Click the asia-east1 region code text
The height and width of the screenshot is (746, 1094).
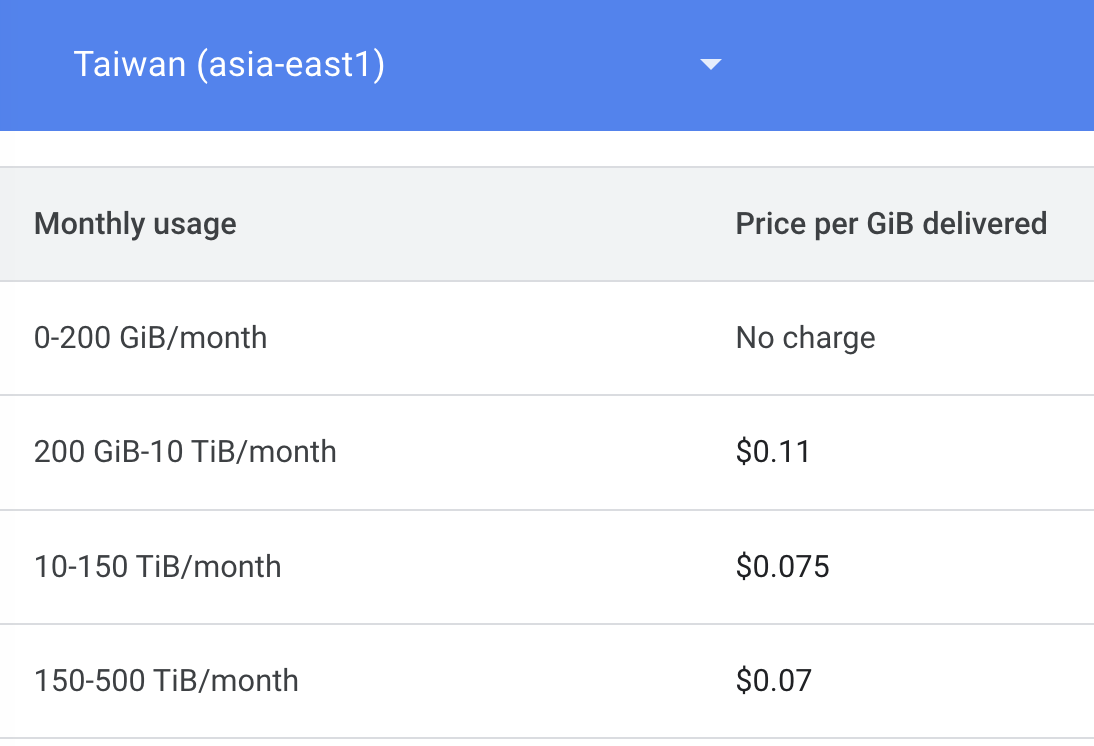tap(290, 65)
